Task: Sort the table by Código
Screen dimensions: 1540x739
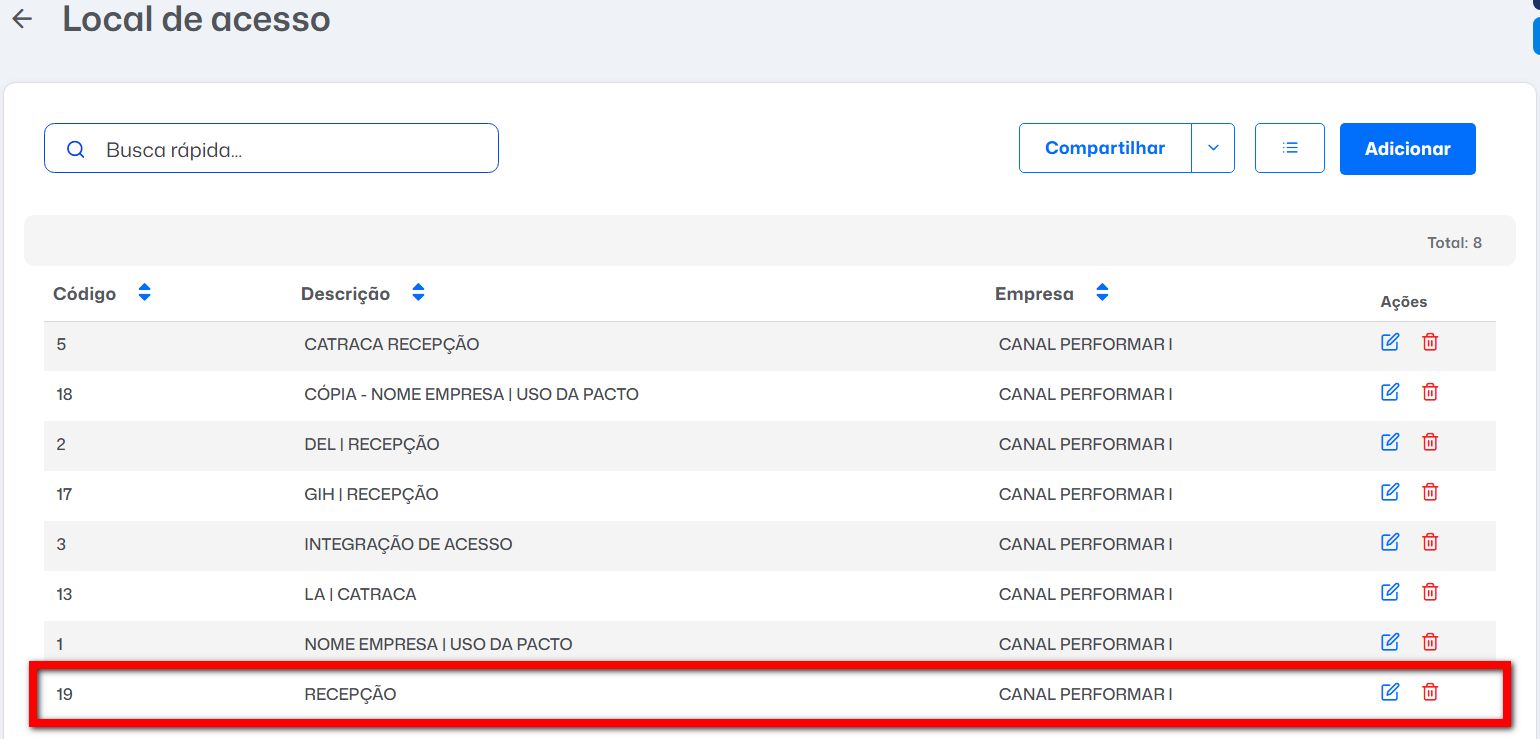Action: 144,293
